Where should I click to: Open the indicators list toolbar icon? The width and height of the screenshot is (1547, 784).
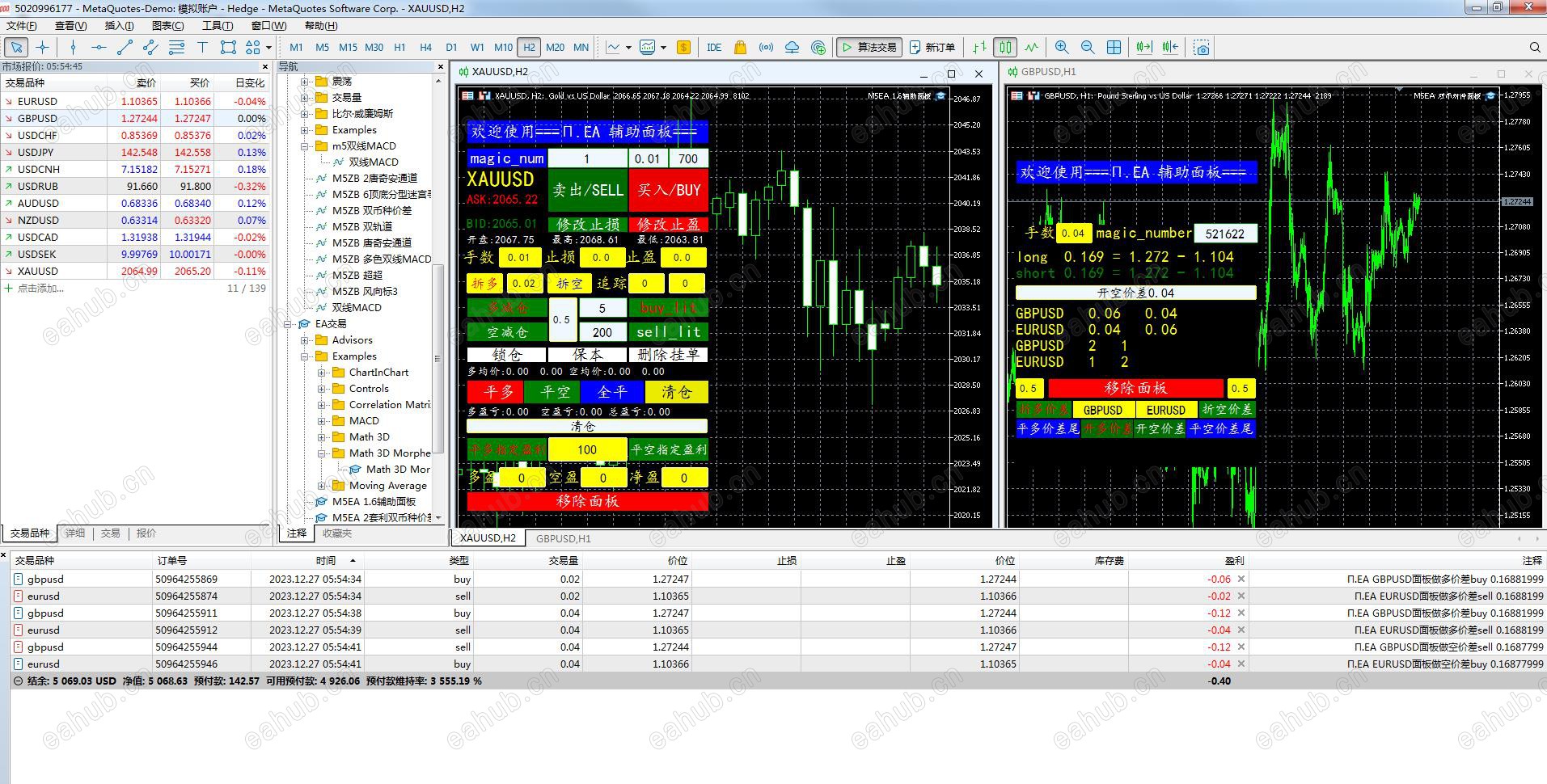(x=647, y=48)
